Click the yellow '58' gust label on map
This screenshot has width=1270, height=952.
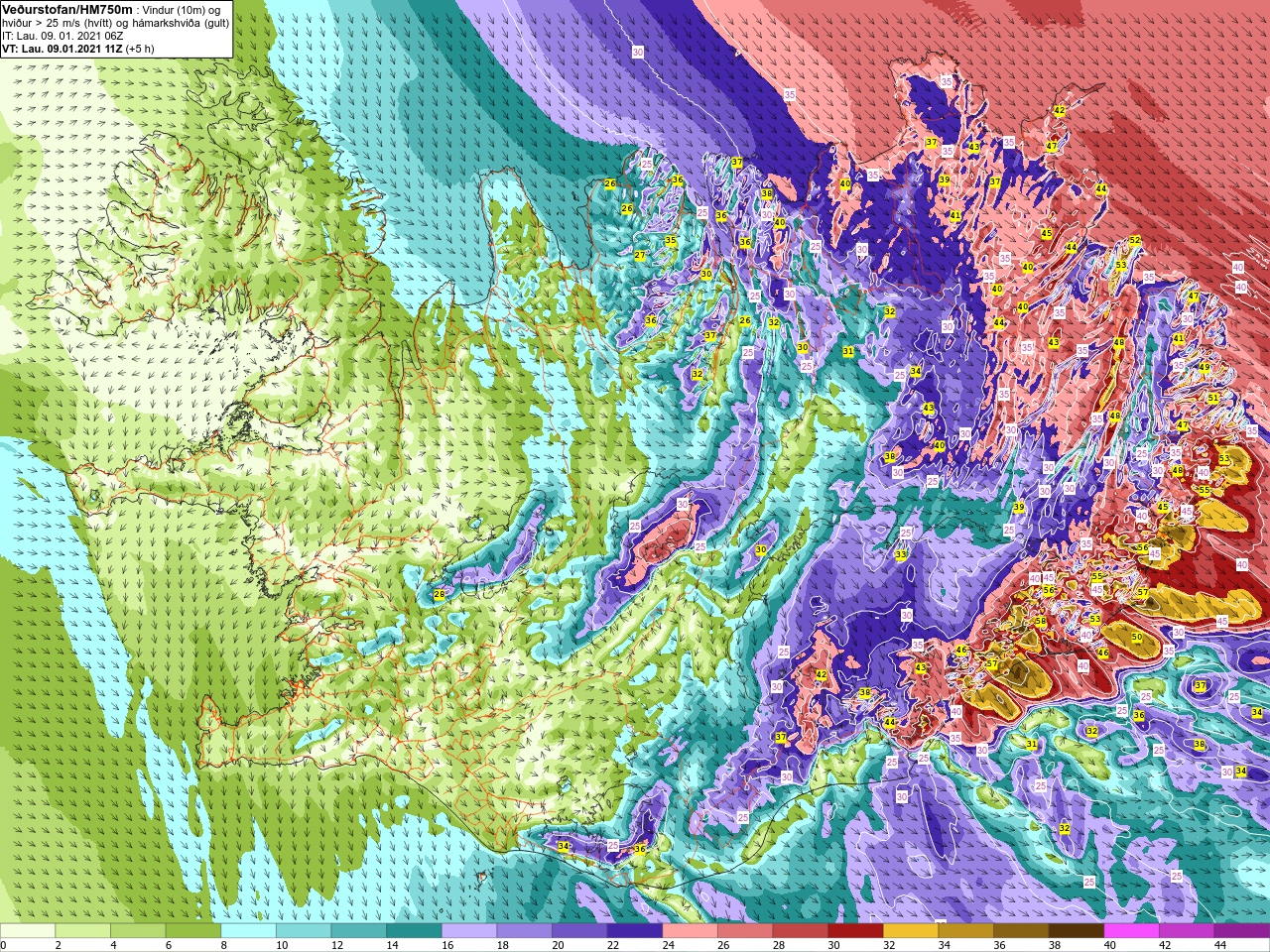[1040, 622]
